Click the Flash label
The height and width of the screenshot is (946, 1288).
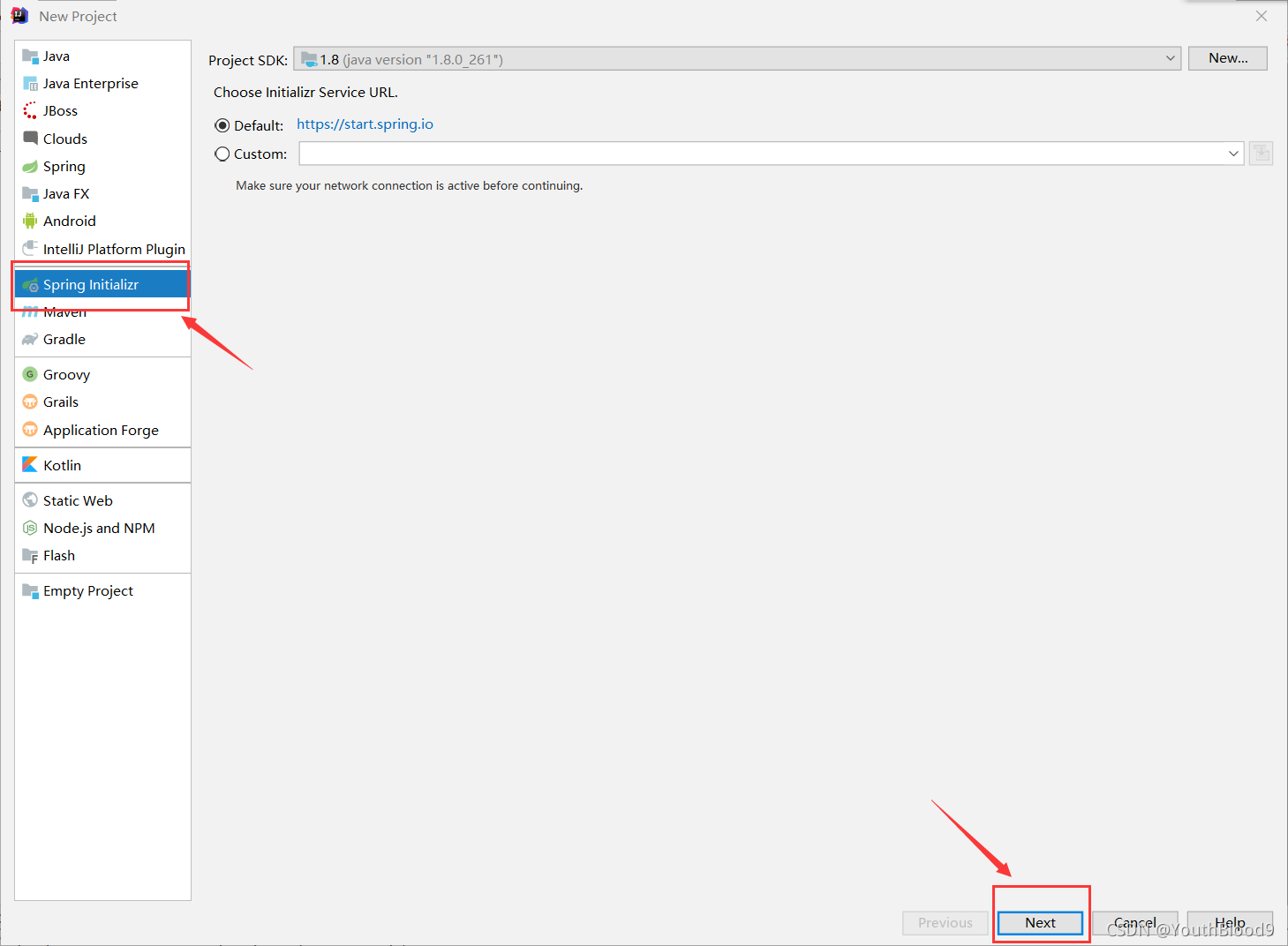pos(59,556)
